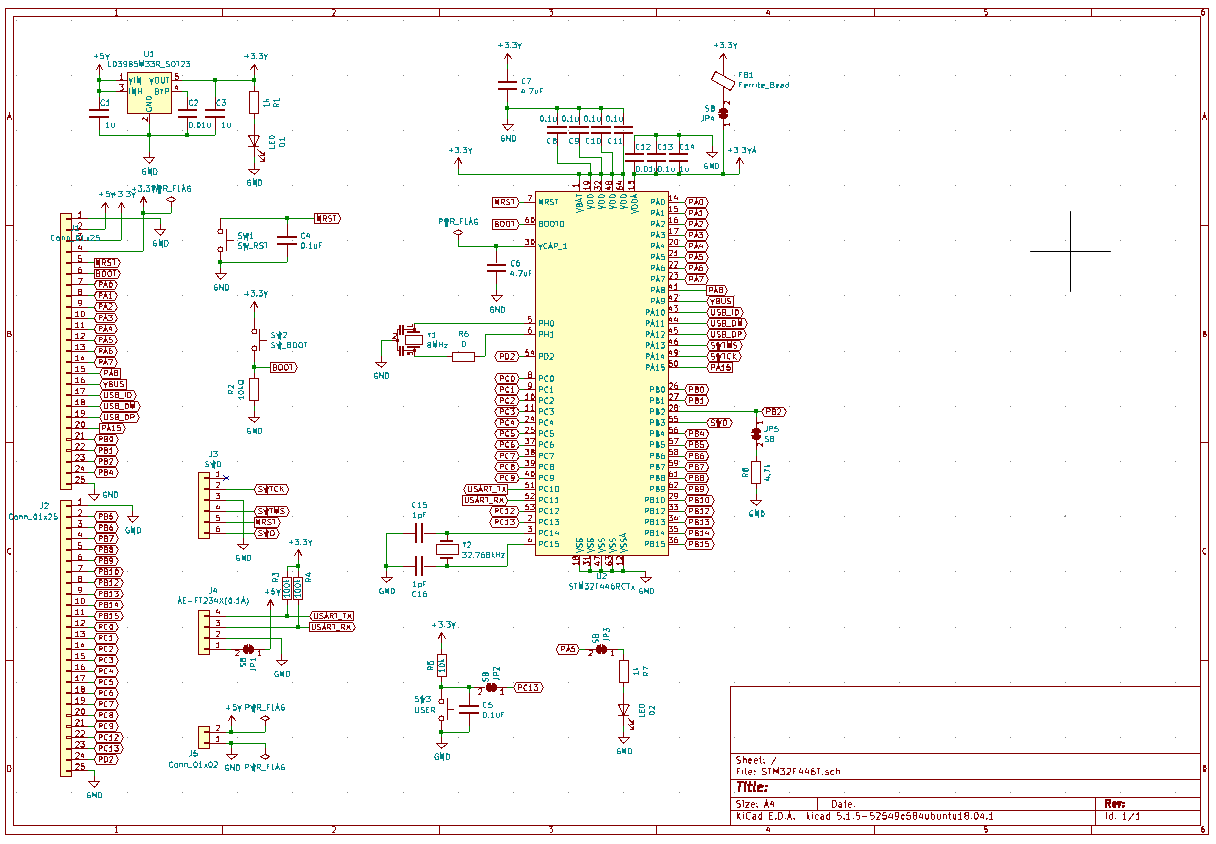Select the U2 STM32F446RCTx microcontroller symbol
Image resolution: width=1216 pixels, height=844 pixels.
(x=601, y=372)
